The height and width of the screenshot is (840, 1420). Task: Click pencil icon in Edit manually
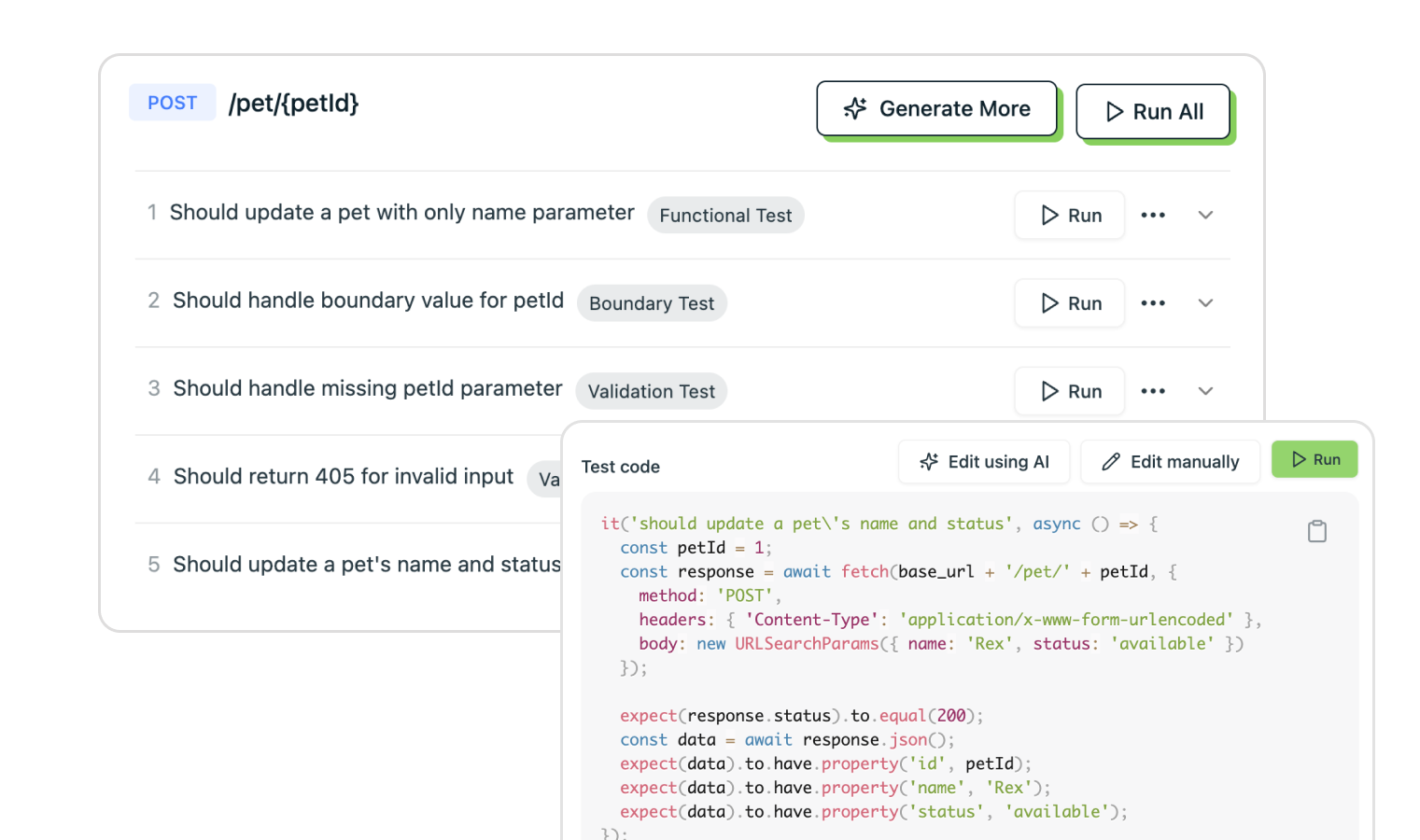[1111, 462]
